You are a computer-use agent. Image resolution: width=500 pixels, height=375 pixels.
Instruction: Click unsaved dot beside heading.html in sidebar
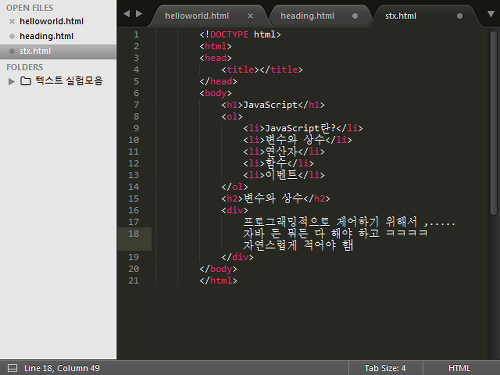click(12, 36)
